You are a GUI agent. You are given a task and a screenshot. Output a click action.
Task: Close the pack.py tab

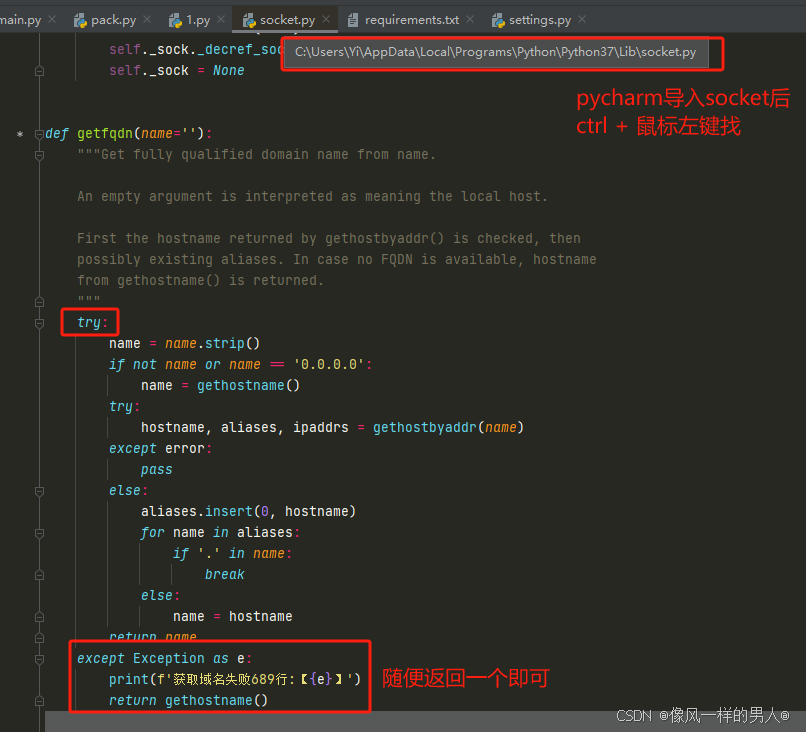pyautogui.click(x=147, y=20)
